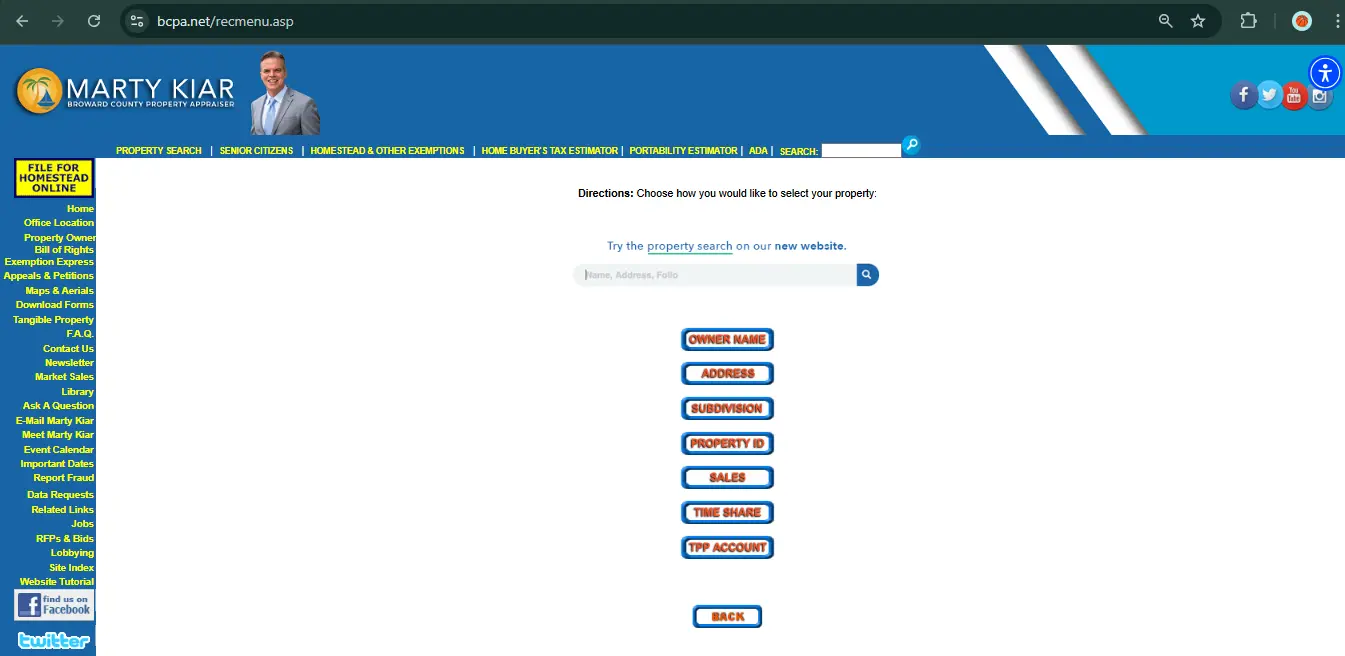Open the Senior Citizens menu item
The image size is (1345, 656).
[x=256, y=151]
